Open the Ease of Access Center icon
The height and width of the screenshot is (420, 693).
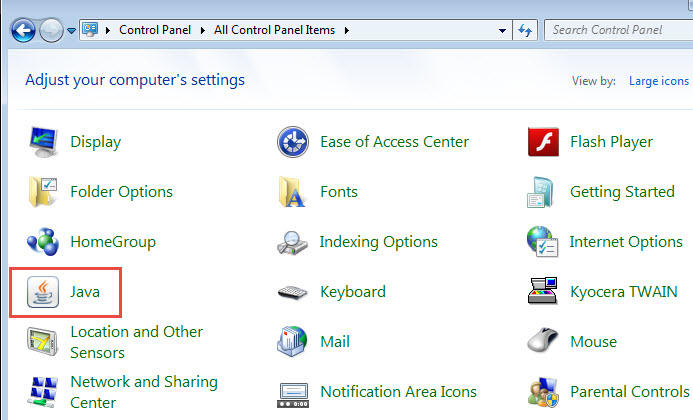coord(293,142)
